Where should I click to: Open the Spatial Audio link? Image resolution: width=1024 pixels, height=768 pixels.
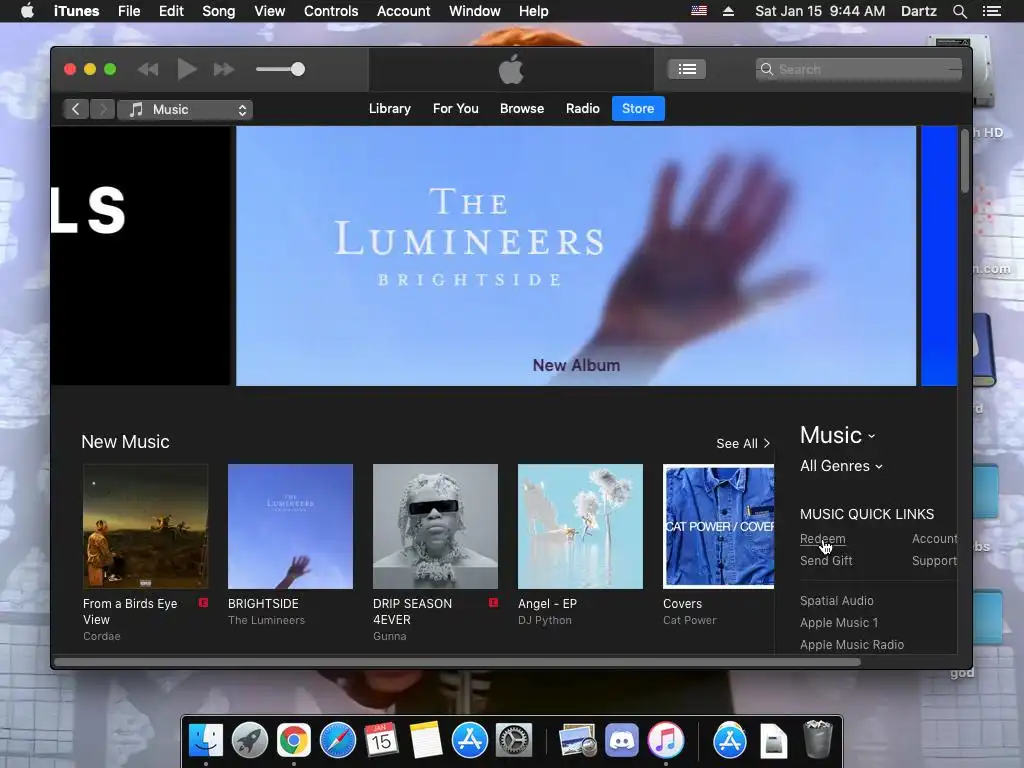tap(837, 601)
